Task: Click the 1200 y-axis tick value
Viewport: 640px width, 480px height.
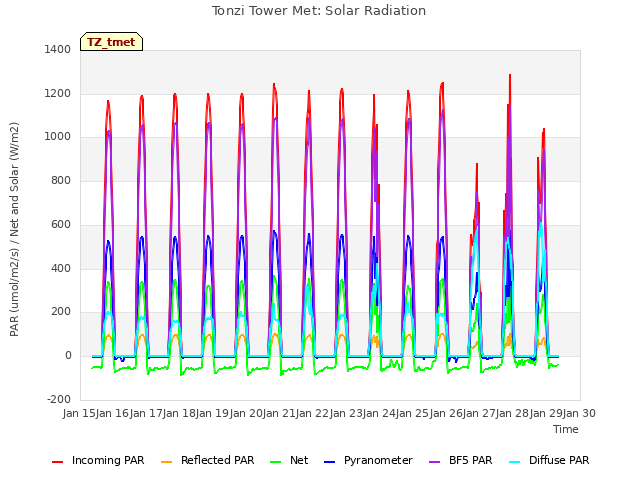Action: tap(58, 93)
